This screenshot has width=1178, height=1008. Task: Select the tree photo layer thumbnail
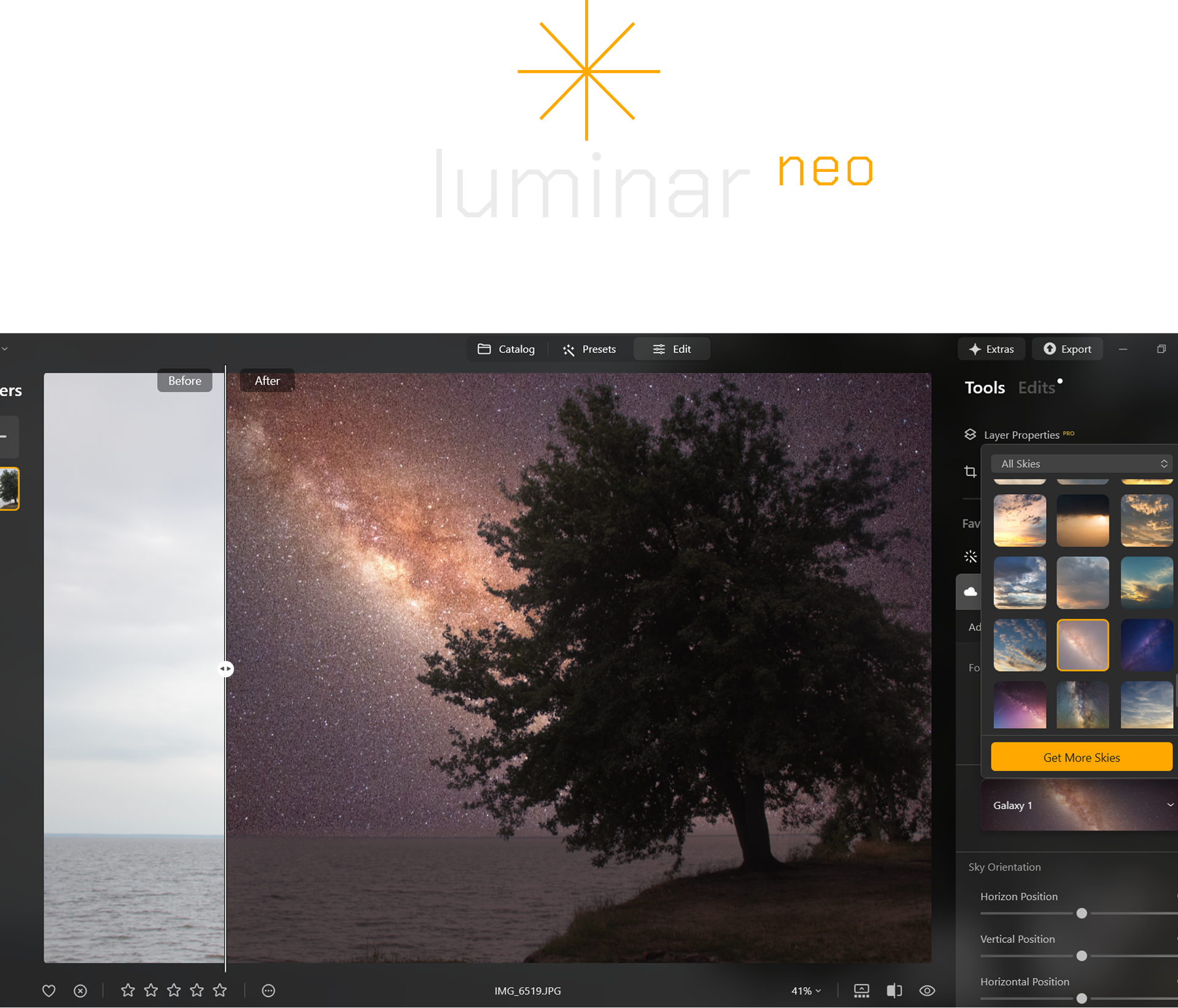[9, 489]
